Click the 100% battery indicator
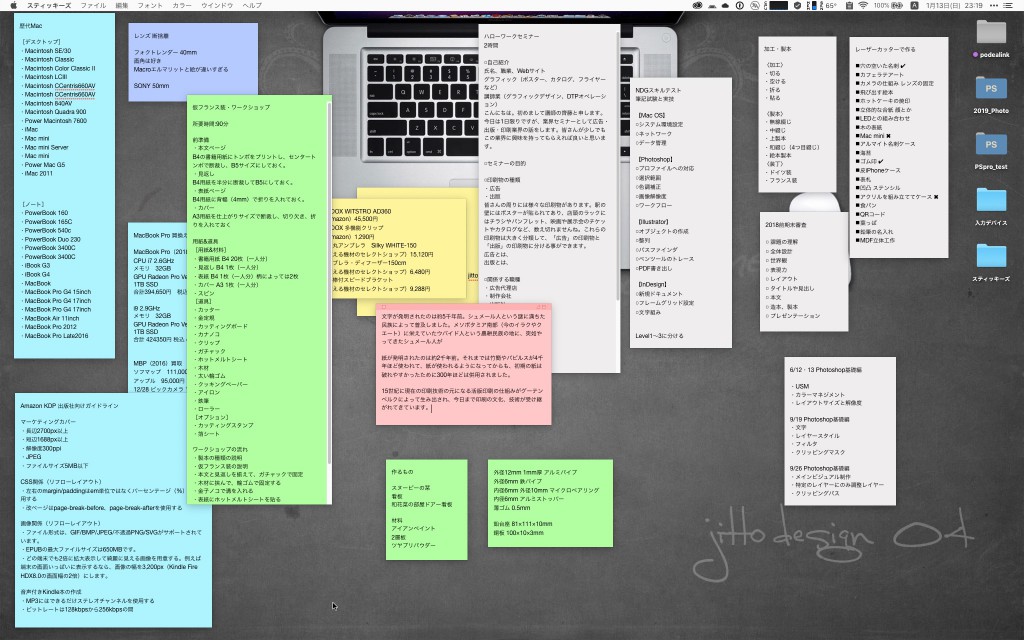 pos(888,5)
